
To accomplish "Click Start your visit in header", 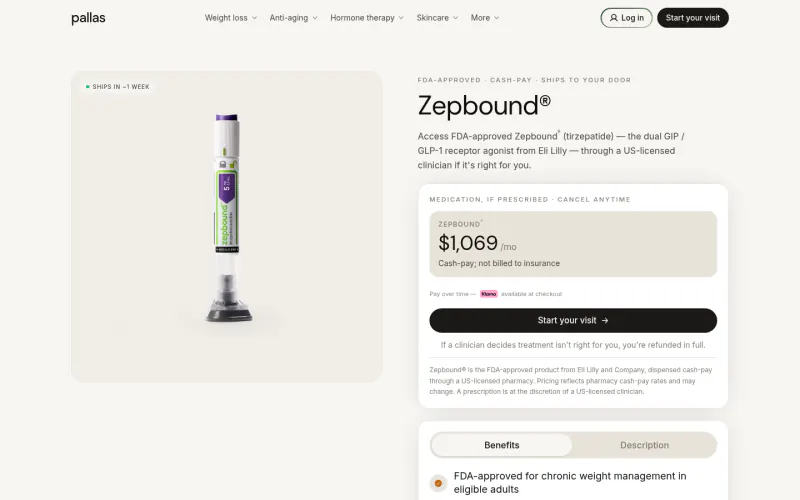I will pos(693,18).
